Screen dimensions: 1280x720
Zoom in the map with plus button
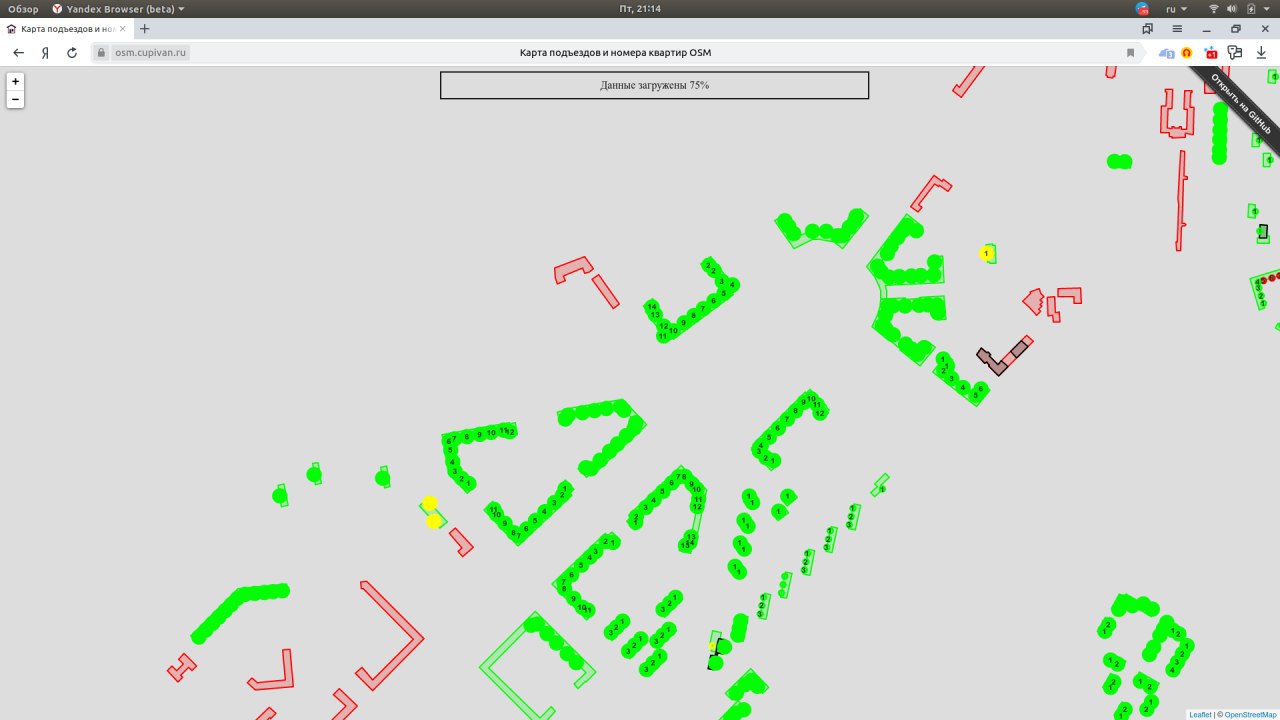[x=15, y=82]
